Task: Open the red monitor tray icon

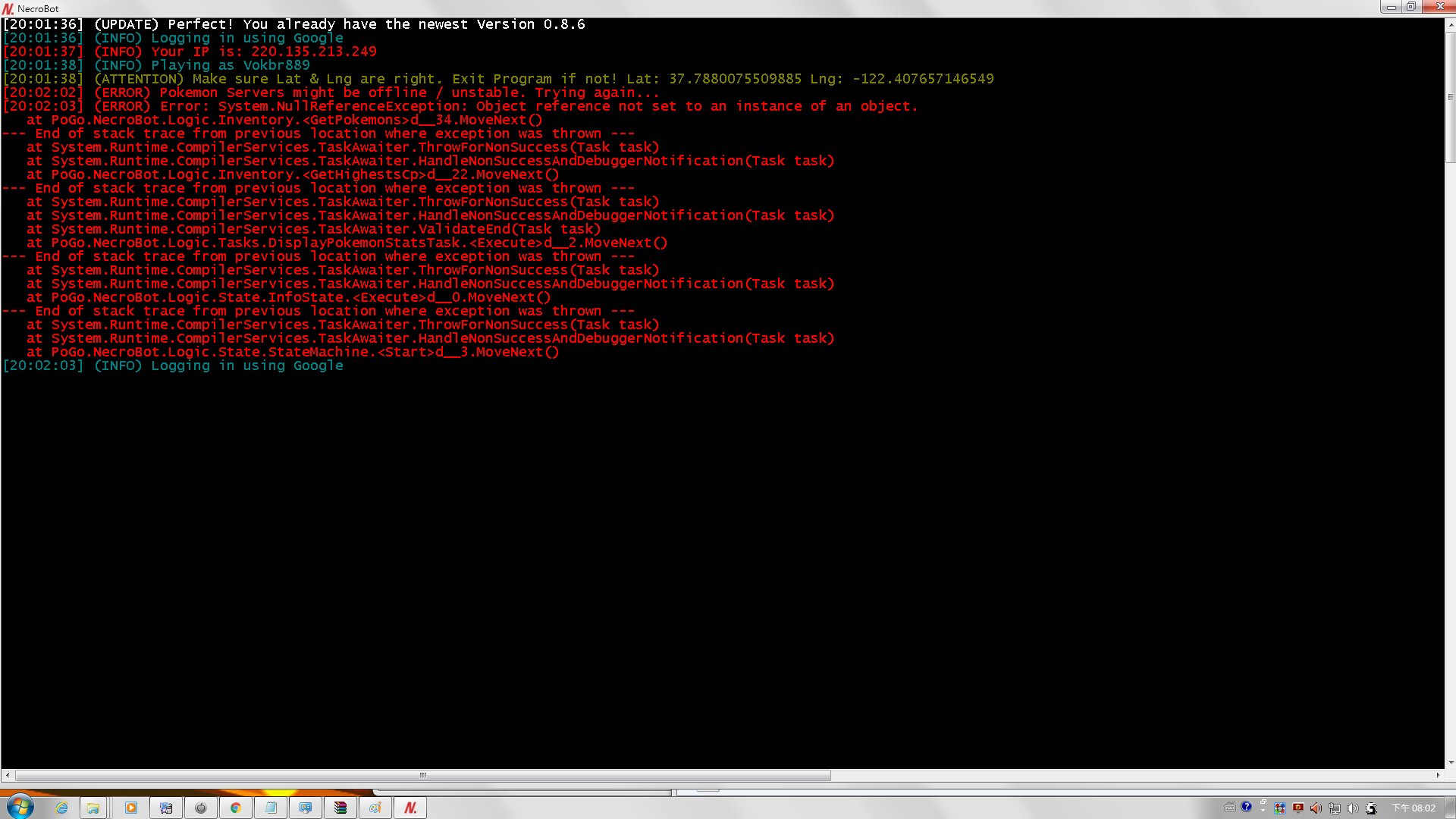Action: [x=1298, y=808]
